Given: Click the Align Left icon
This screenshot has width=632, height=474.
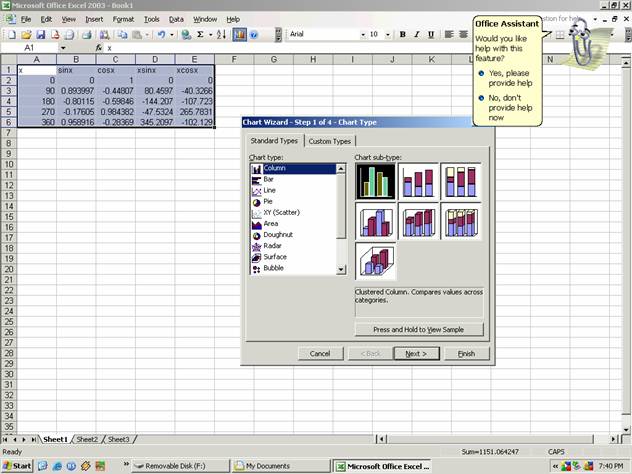Looking at the screenshot, I should (x=449, y=35).
